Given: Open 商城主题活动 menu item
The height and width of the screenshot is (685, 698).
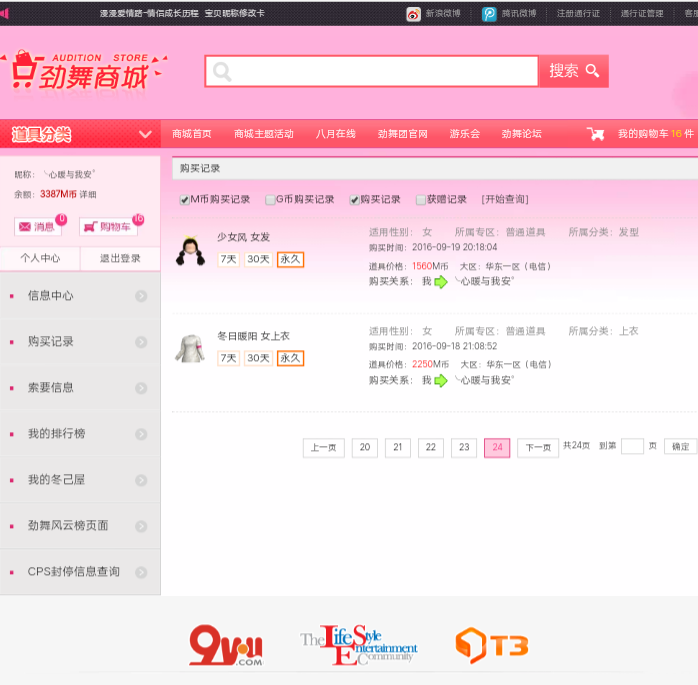Looking at the screenshot, I should (x=264, y=134).
